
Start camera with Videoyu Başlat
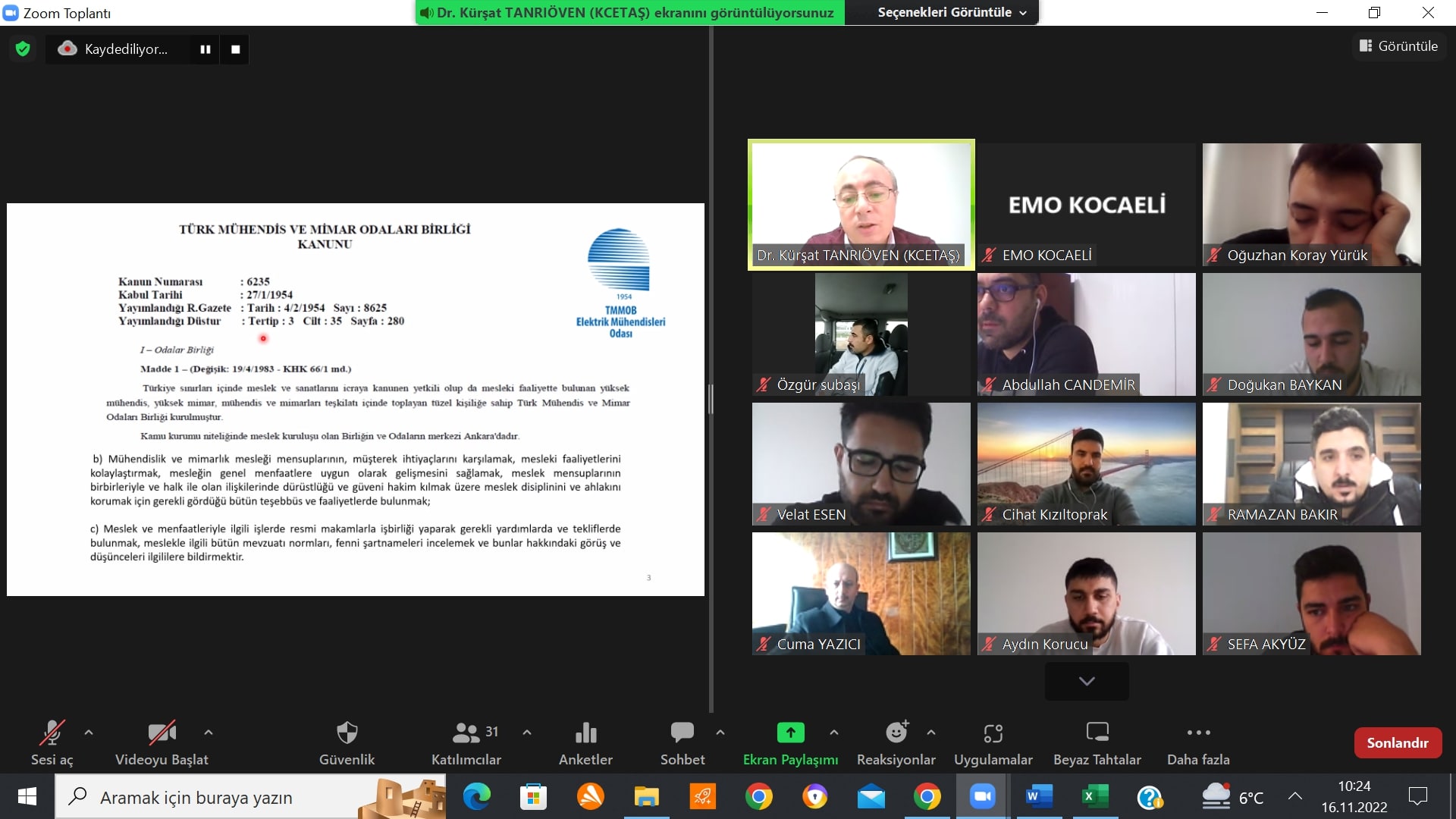pos(162,742)
